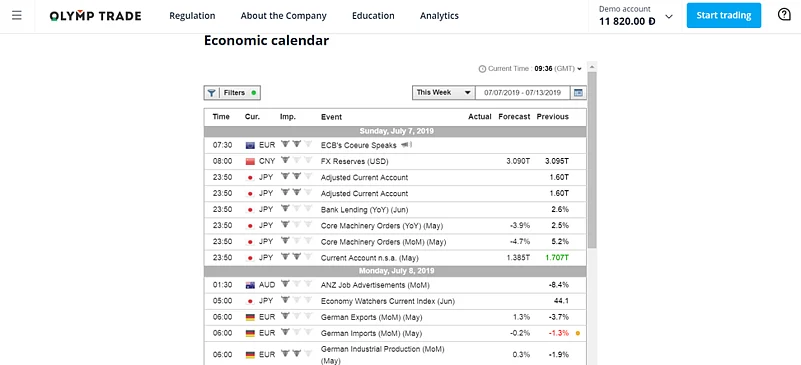Click the orange dot next to German Imports
801x365 pixels.
click(x=578, y=333)
